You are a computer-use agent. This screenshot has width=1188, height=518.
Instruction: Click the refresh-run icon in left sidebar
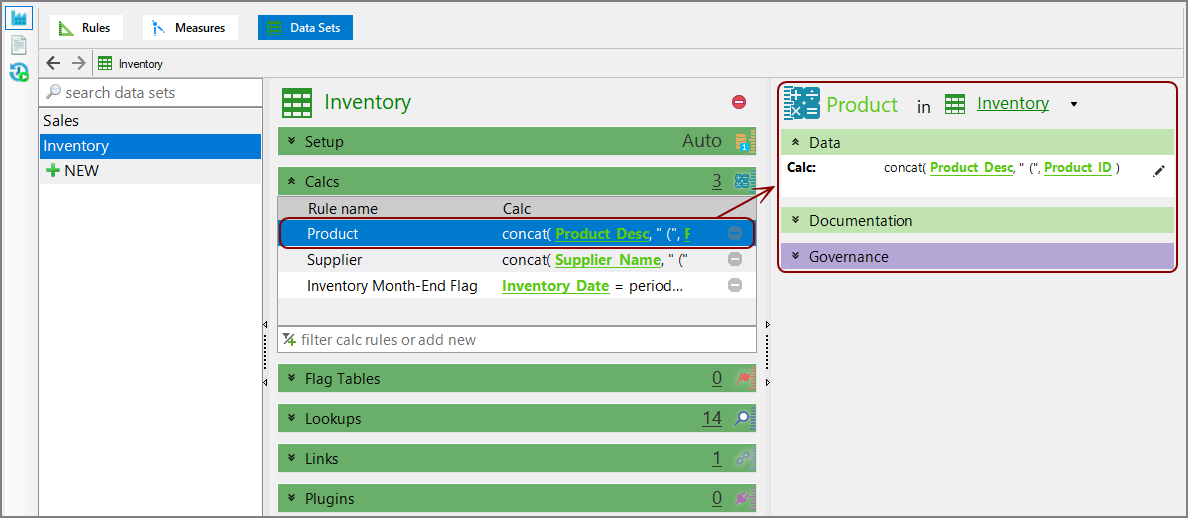click(20, 73)
